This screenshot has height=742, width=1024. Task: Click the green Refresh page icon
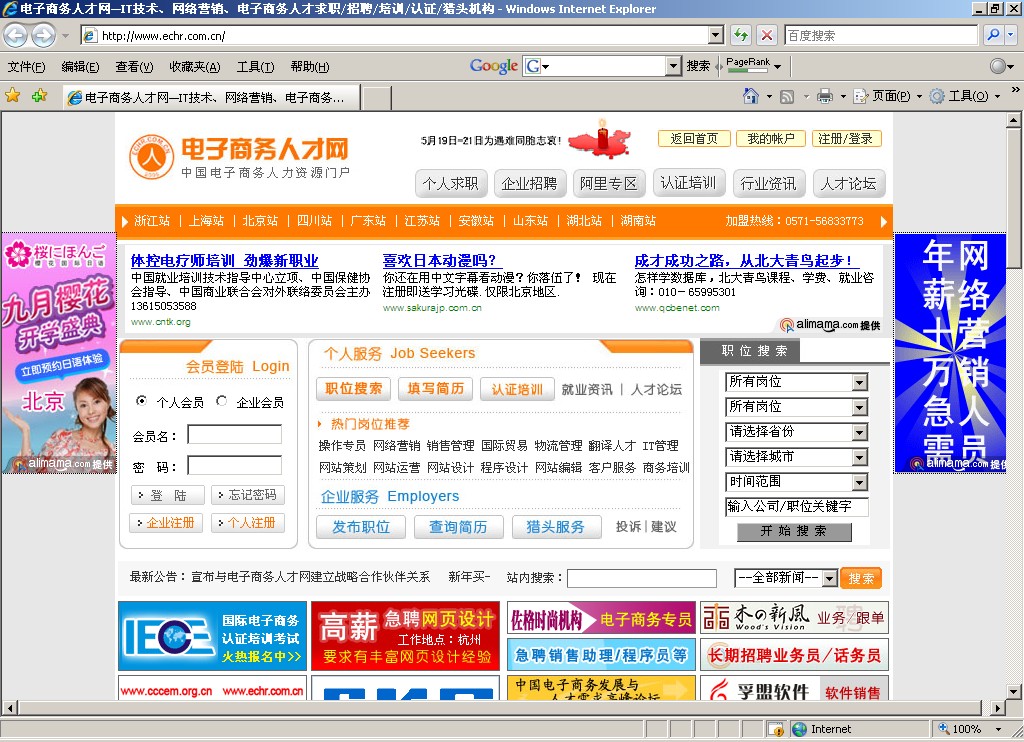[x=741, y=35]
